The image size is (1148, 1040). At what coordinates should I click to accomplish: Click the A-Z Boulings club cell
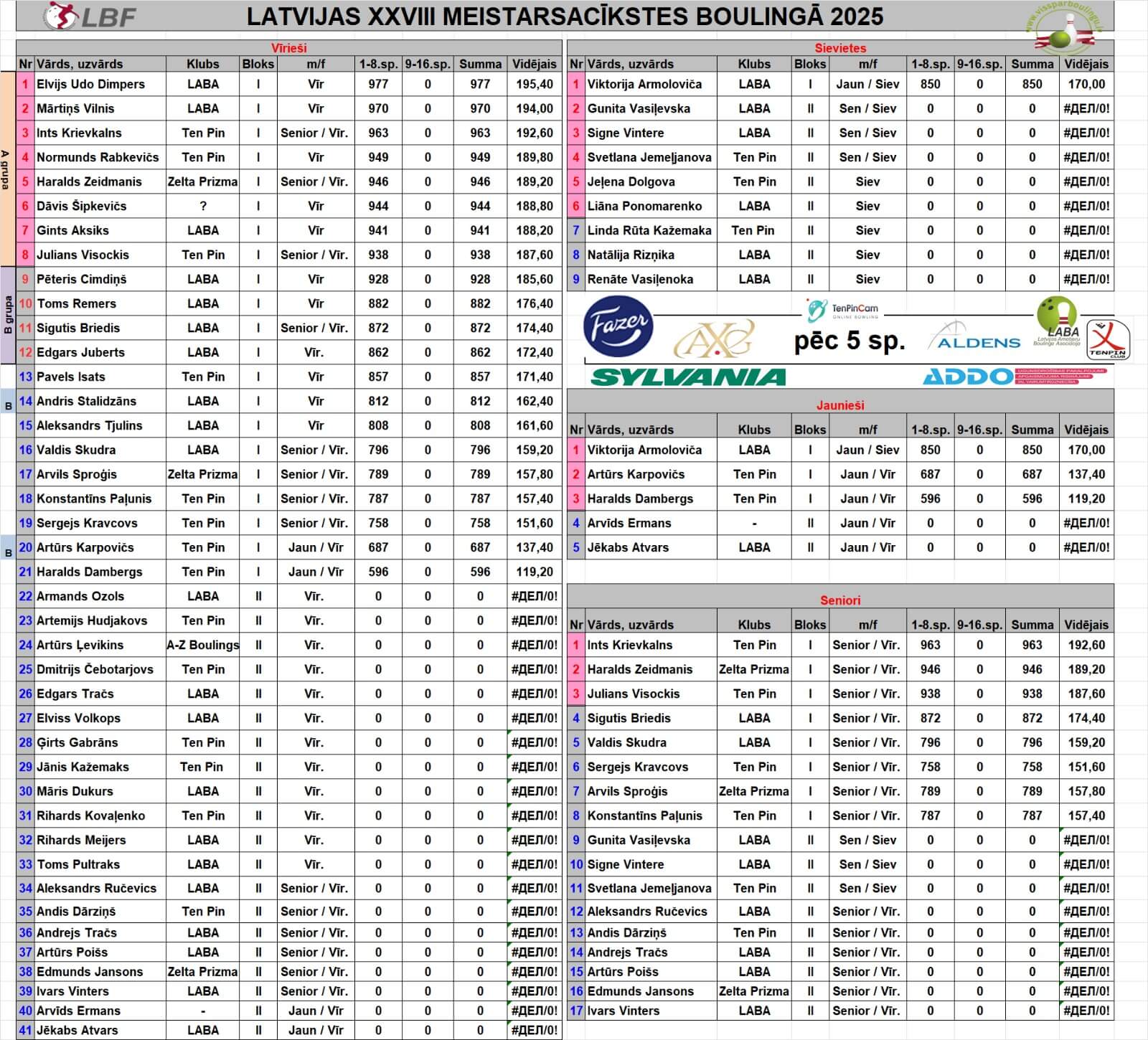[x=203, y=645]
